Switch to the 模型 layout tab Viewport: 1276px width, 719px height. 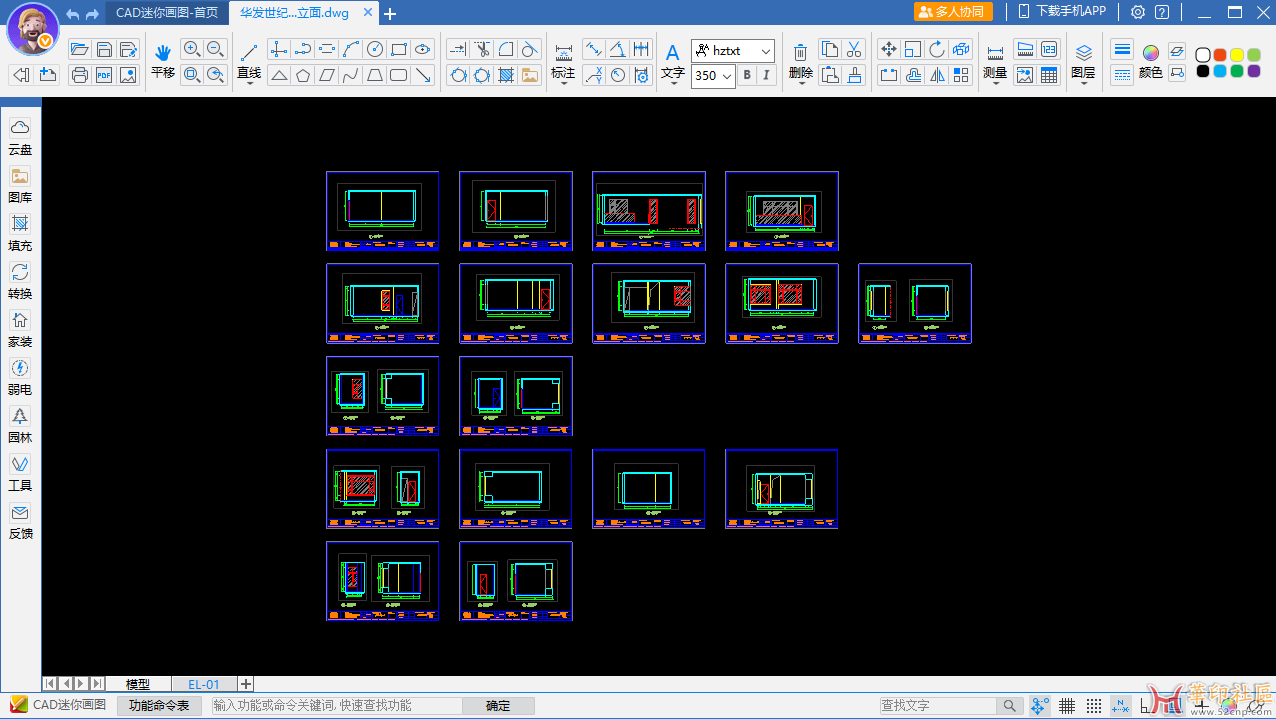pos(138,684)
